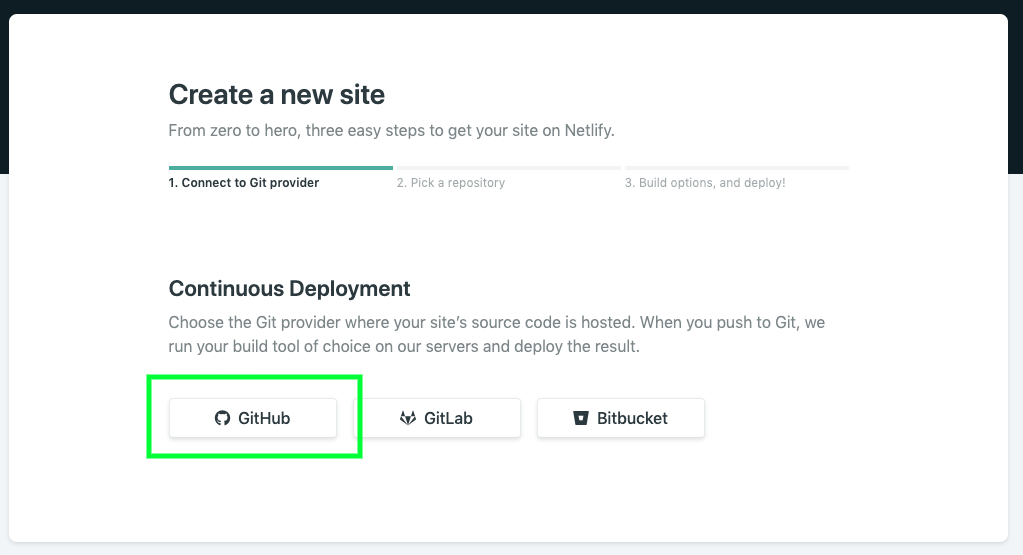1023x555 pixels.
Task: Click the Bitbucket bucket logo icon
Action: point(581,418)
